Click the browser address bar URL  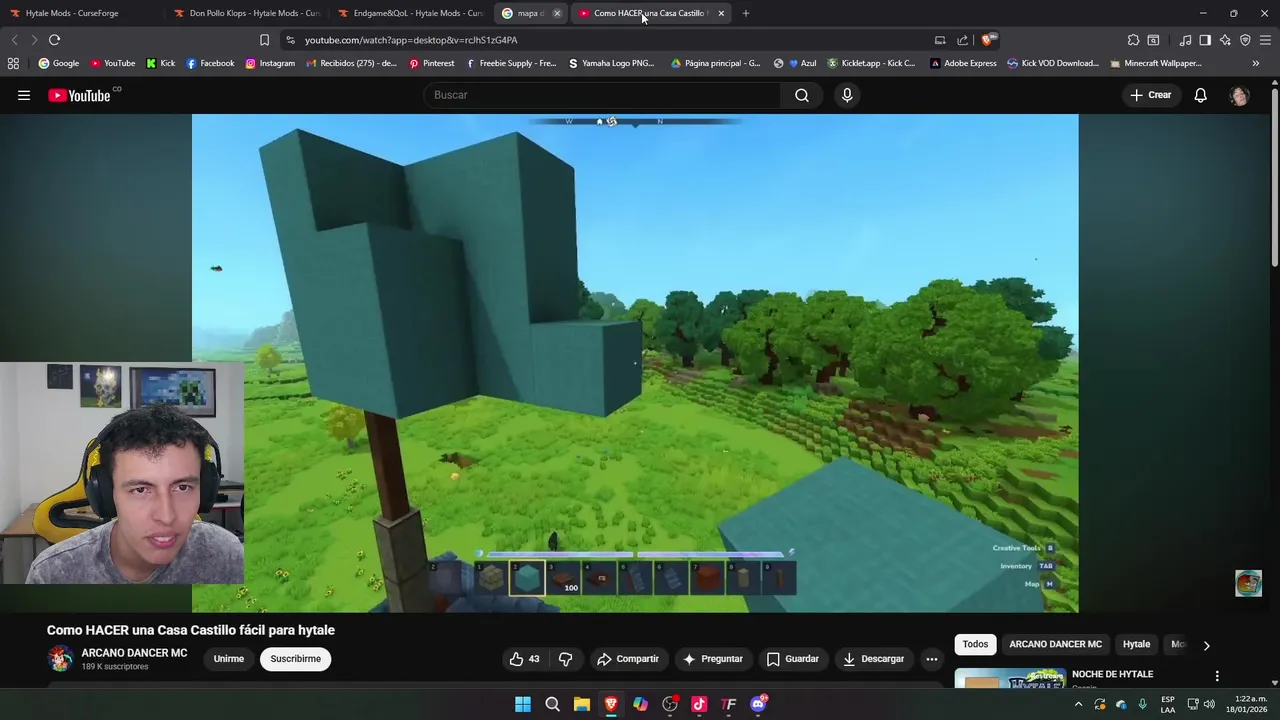(411, 40)
